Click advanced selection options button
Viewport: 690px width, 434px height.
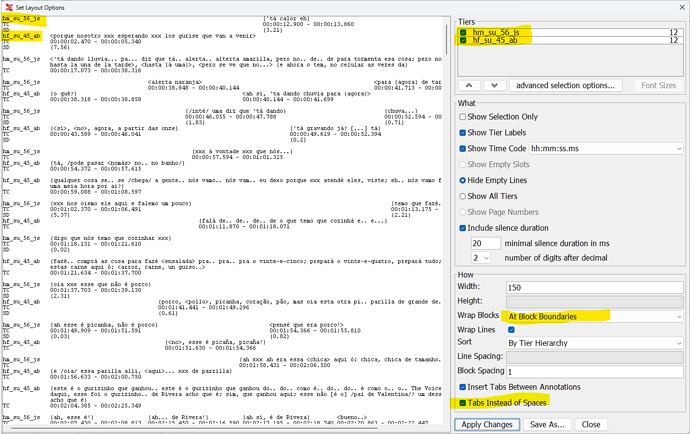coord(565,85)
